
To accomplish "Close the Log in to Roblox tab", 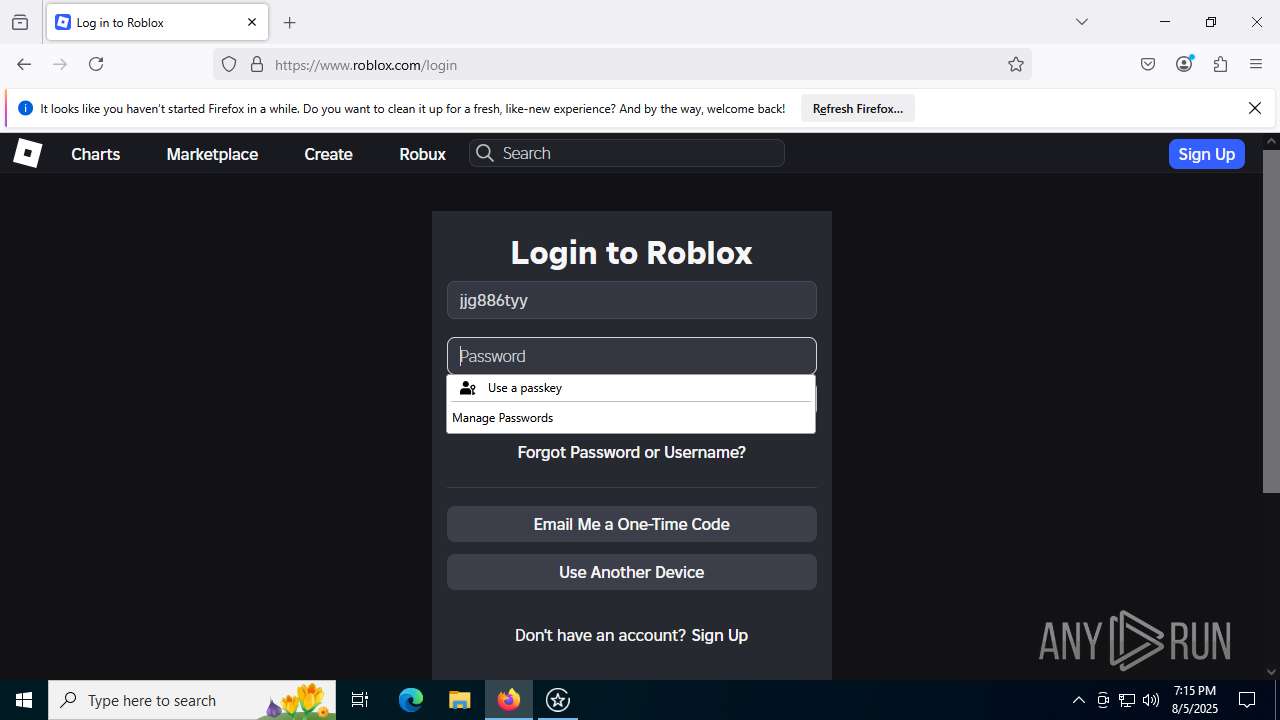I will pos(252,22).
